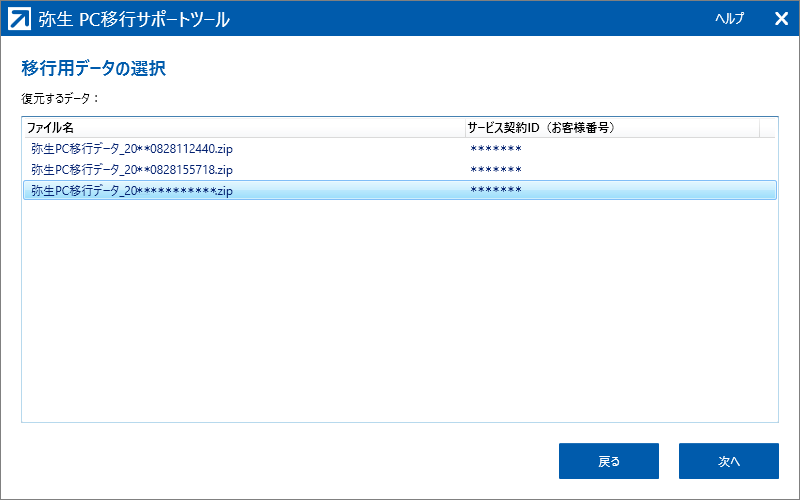Click the 弥生 PC移行サポートツール title text

(x=145, y=18)
